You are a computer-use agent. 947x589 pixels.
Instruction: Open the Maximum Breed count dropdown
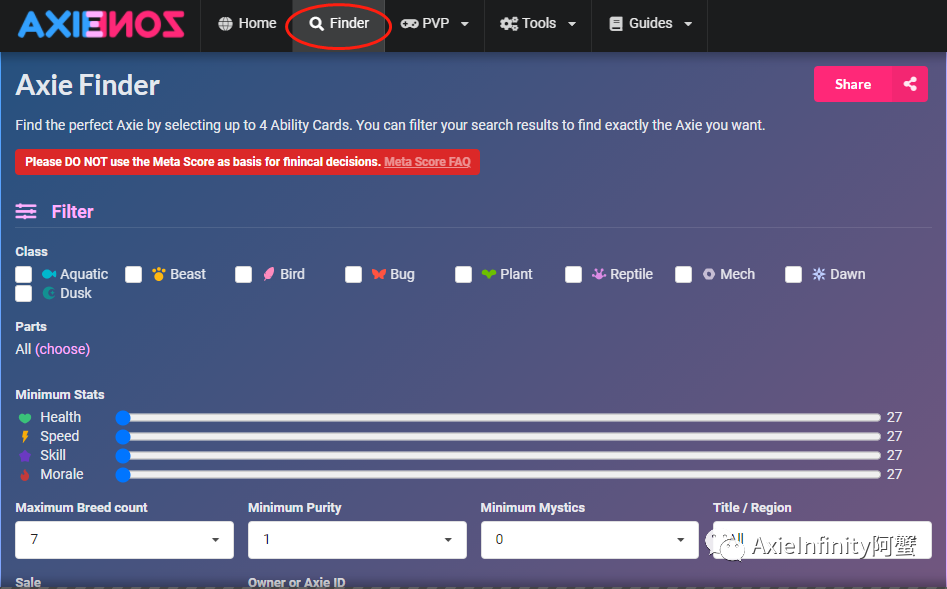124,539
